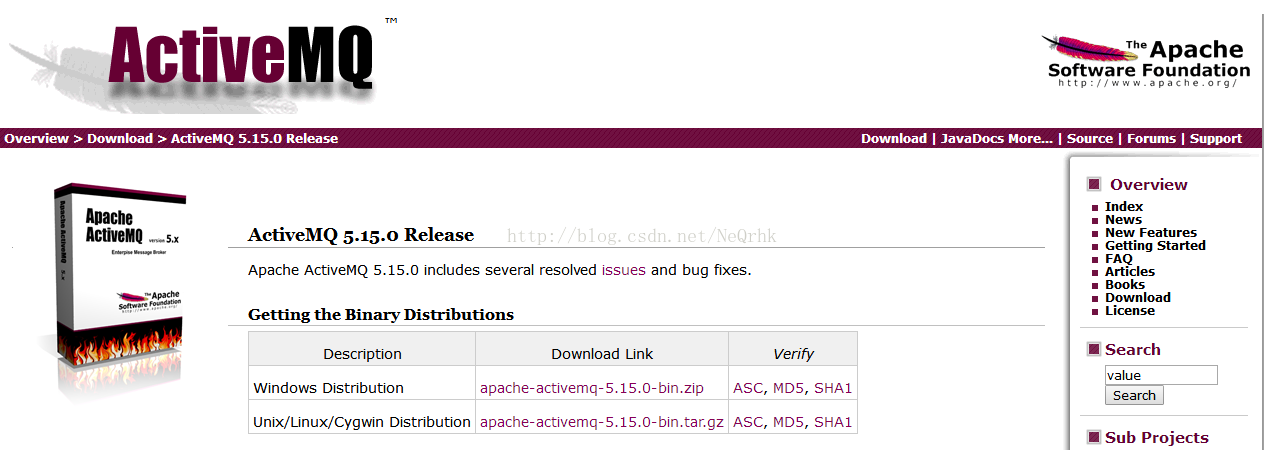This screenshot has width=1264, height=450.
Task: Open SHA1 checksum for Unix/Linux distribution
Action: pos(833,422)
